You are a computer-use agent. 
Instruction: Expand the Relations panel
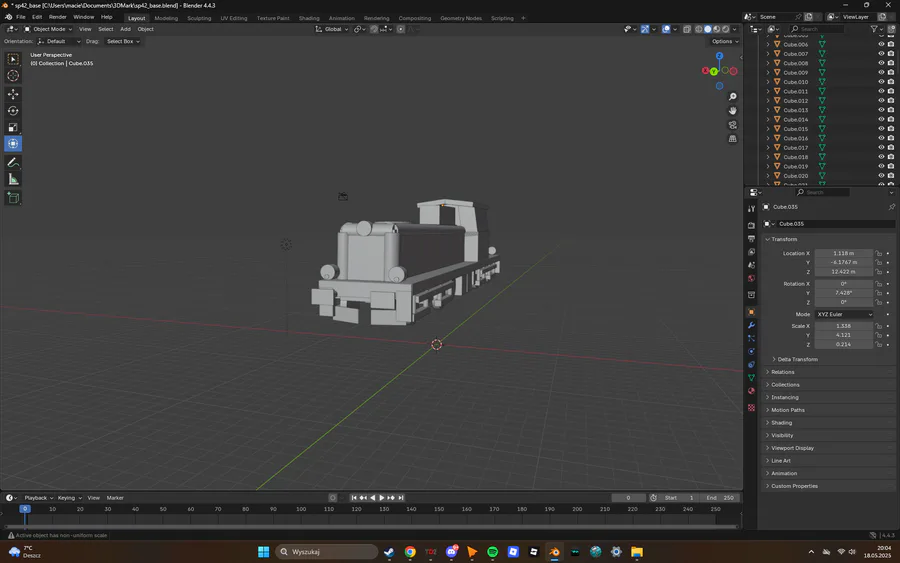[x=782, y=372]
